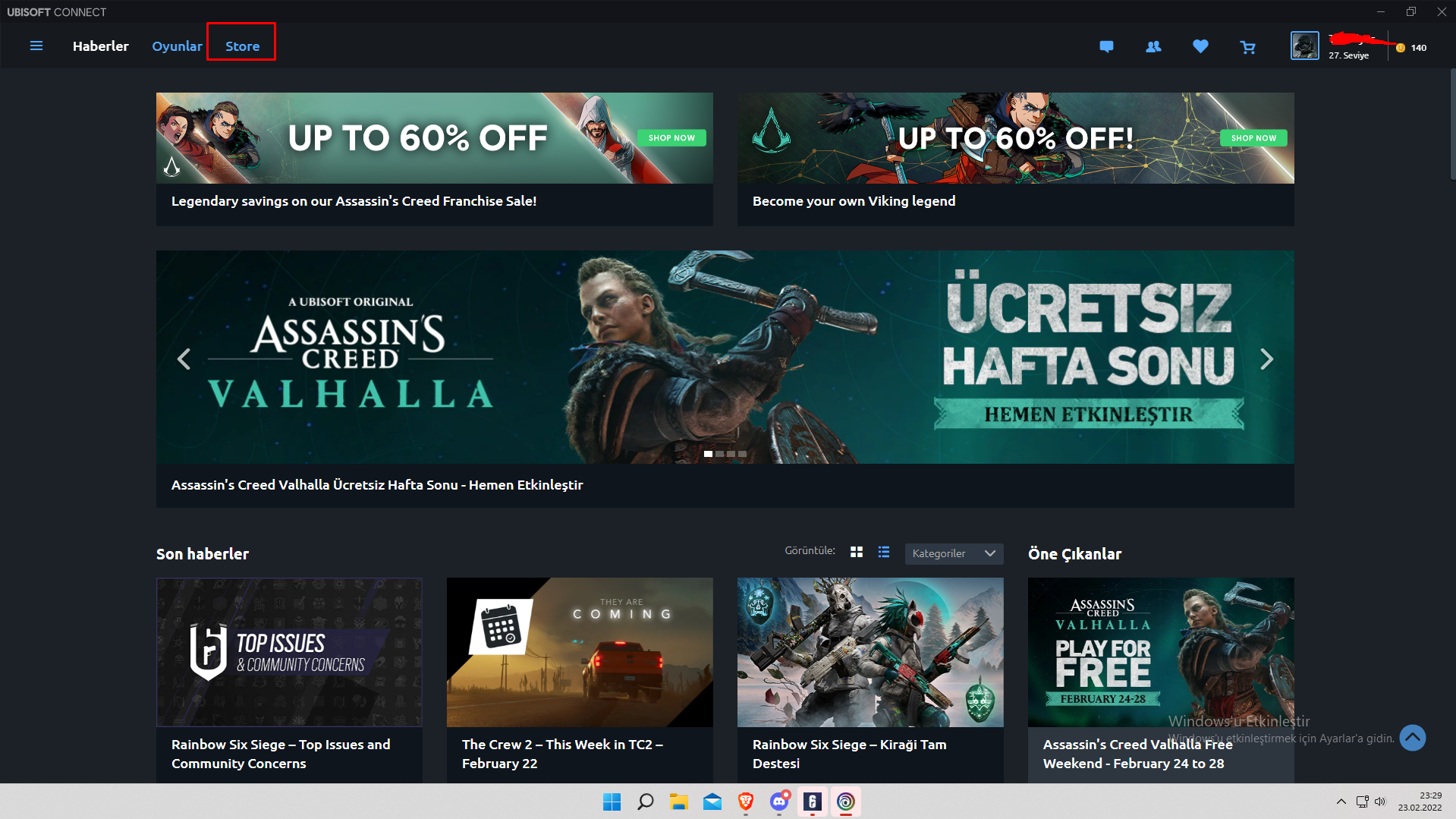This screenshot has width=1456, height=819.
Task: Click Shop Now on Assassin's Creed Franchise banner
Action: click(671, 138)
